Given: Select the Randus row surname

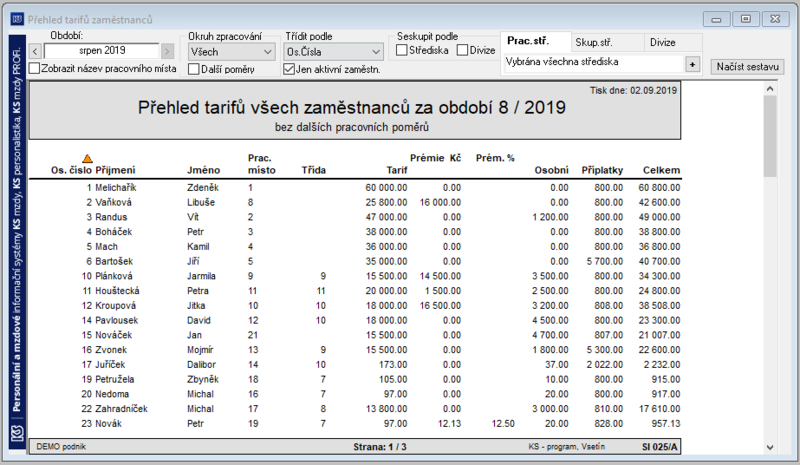Looking at the screenshot, I should click(x=111, y=217).
